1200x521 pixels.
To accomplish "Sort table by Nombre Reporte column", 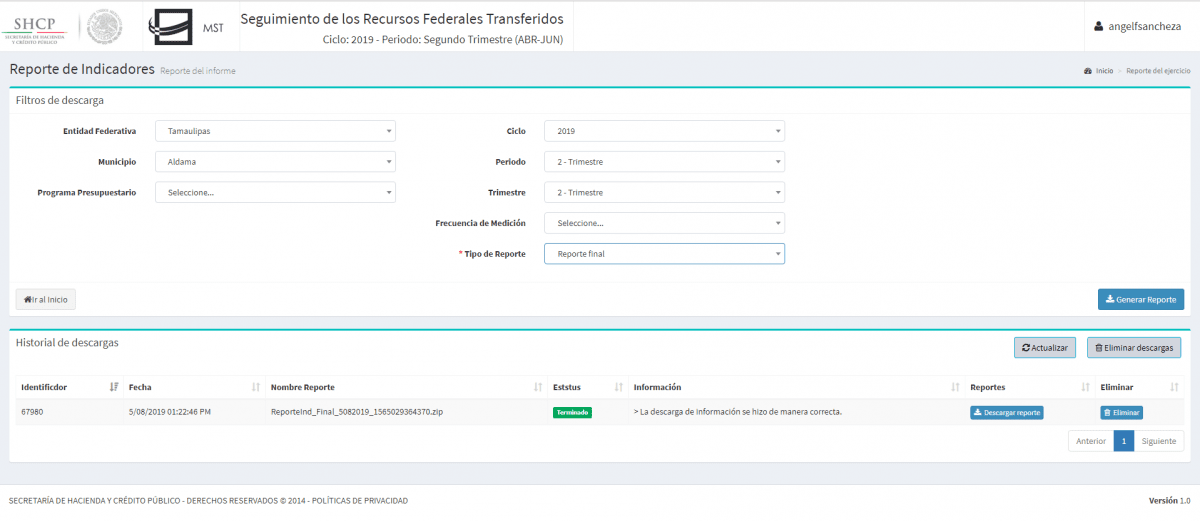I will point(405,387).
